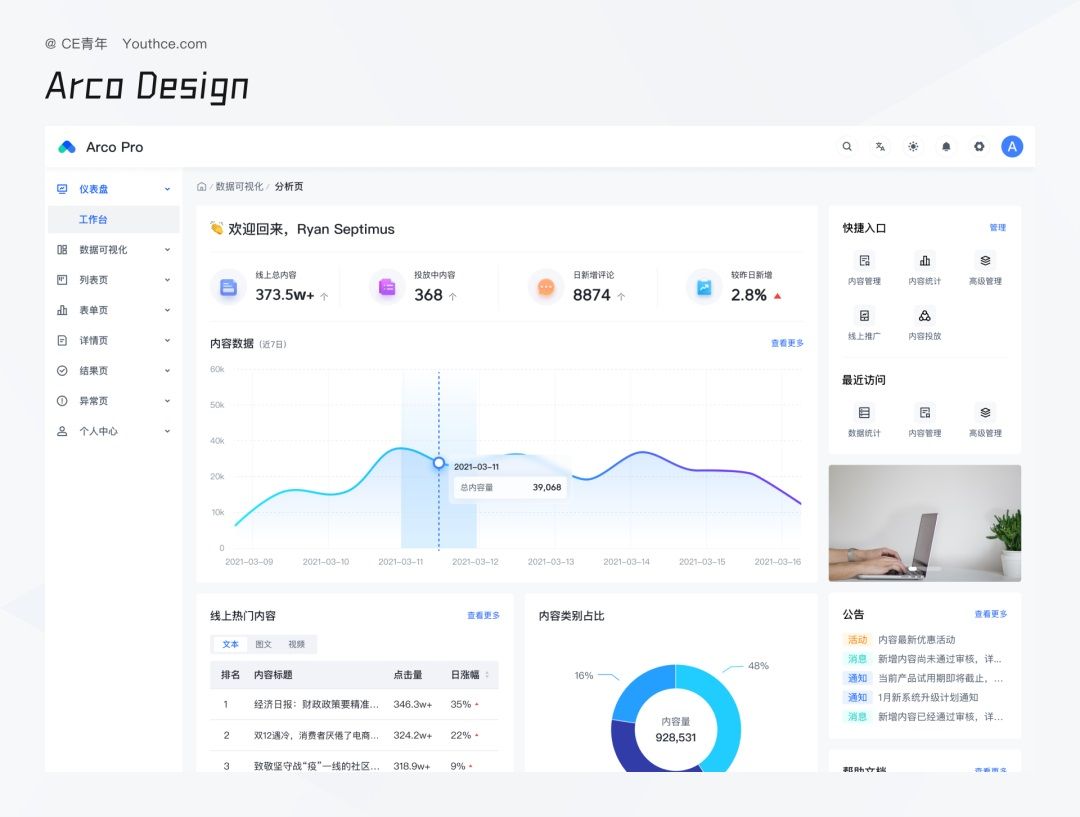Screen dimensions: 1080x817
Task: Open the notifications bell
Action: pyautogui.click(x=946, y=147)
